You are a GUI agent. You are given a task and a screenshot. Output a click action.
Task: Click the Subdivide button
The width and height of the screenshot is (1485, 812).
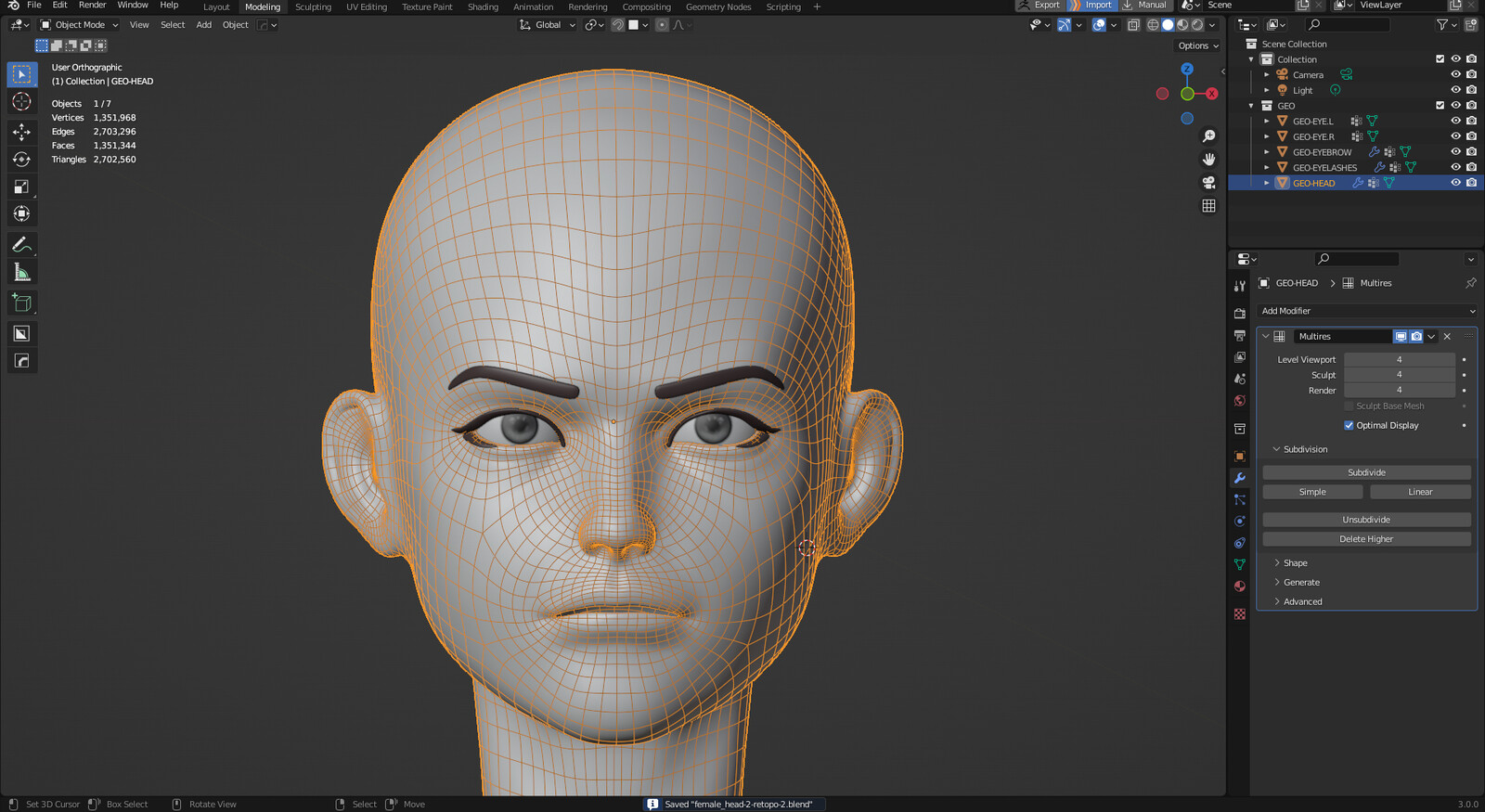point(1366,472)
